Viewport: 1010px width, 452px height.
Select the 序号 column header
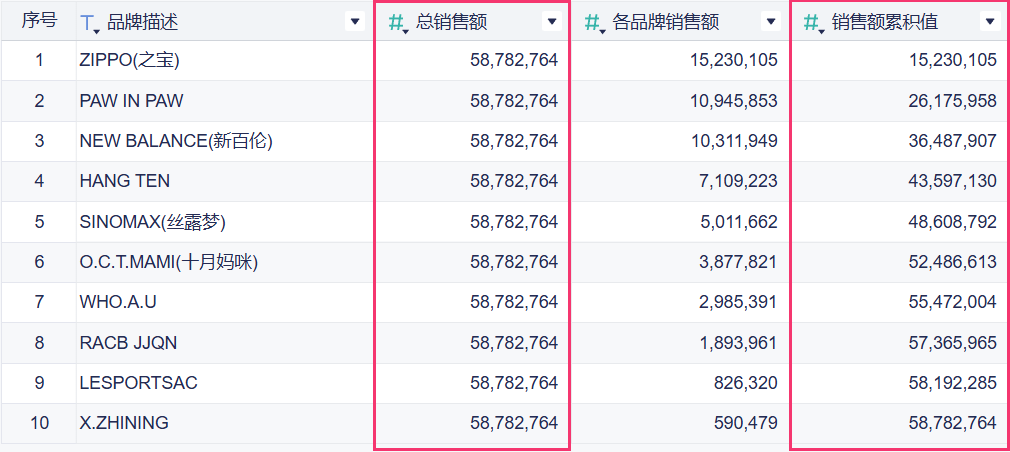point(39,21)
